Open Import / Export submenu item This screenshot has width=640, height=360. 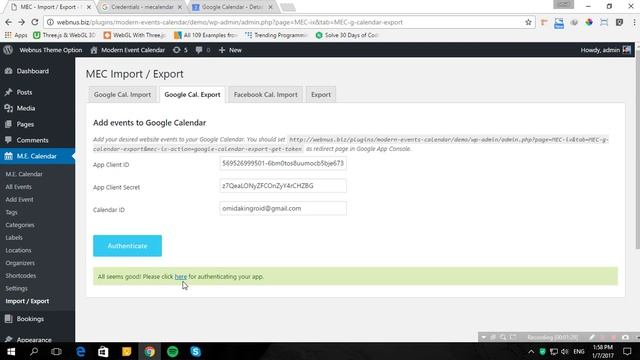click(x=27, y=301)
